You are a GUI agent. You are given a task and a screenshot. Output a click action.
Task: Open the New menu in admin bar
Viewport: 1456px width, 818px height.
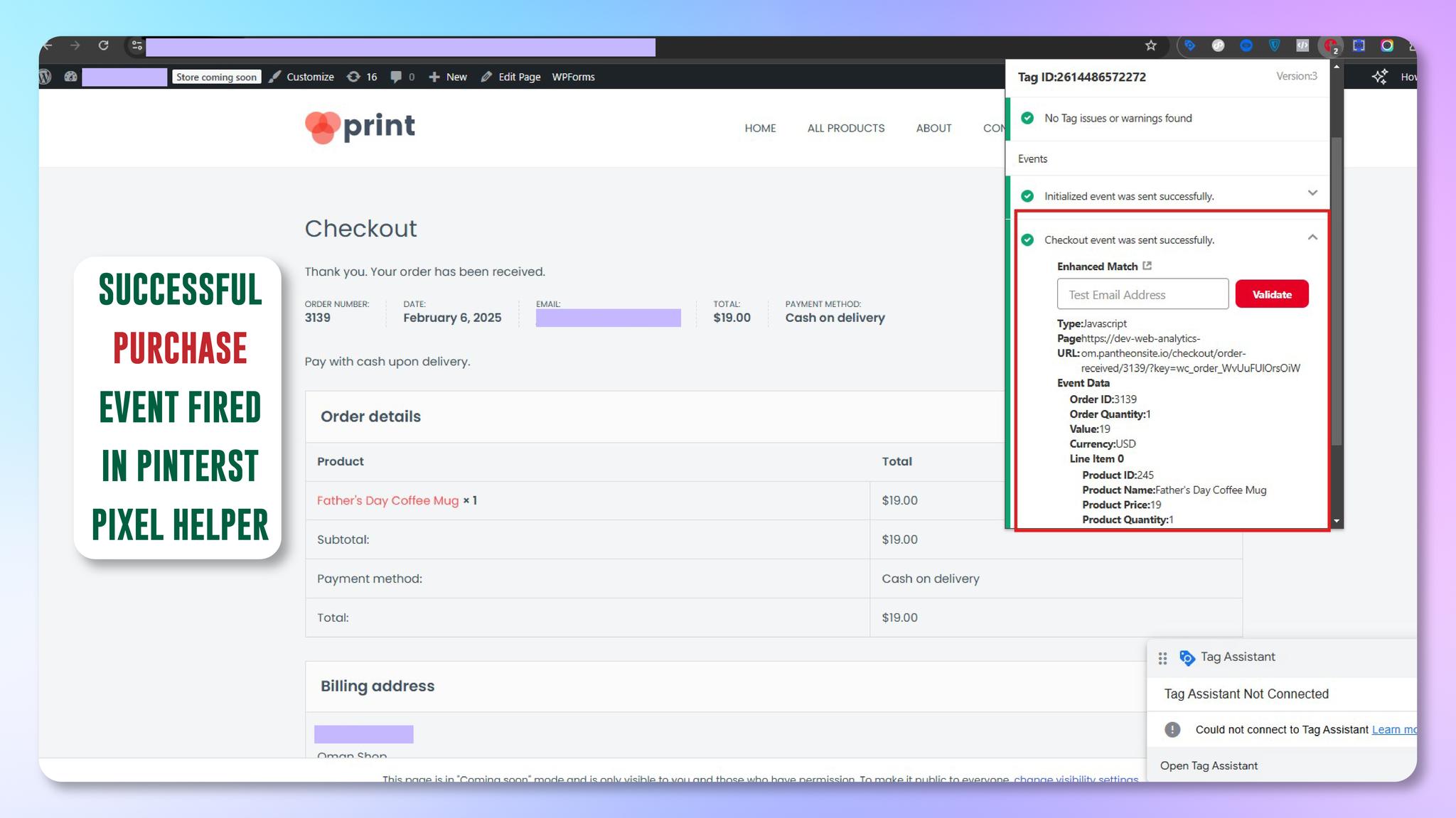pos(448,77)
